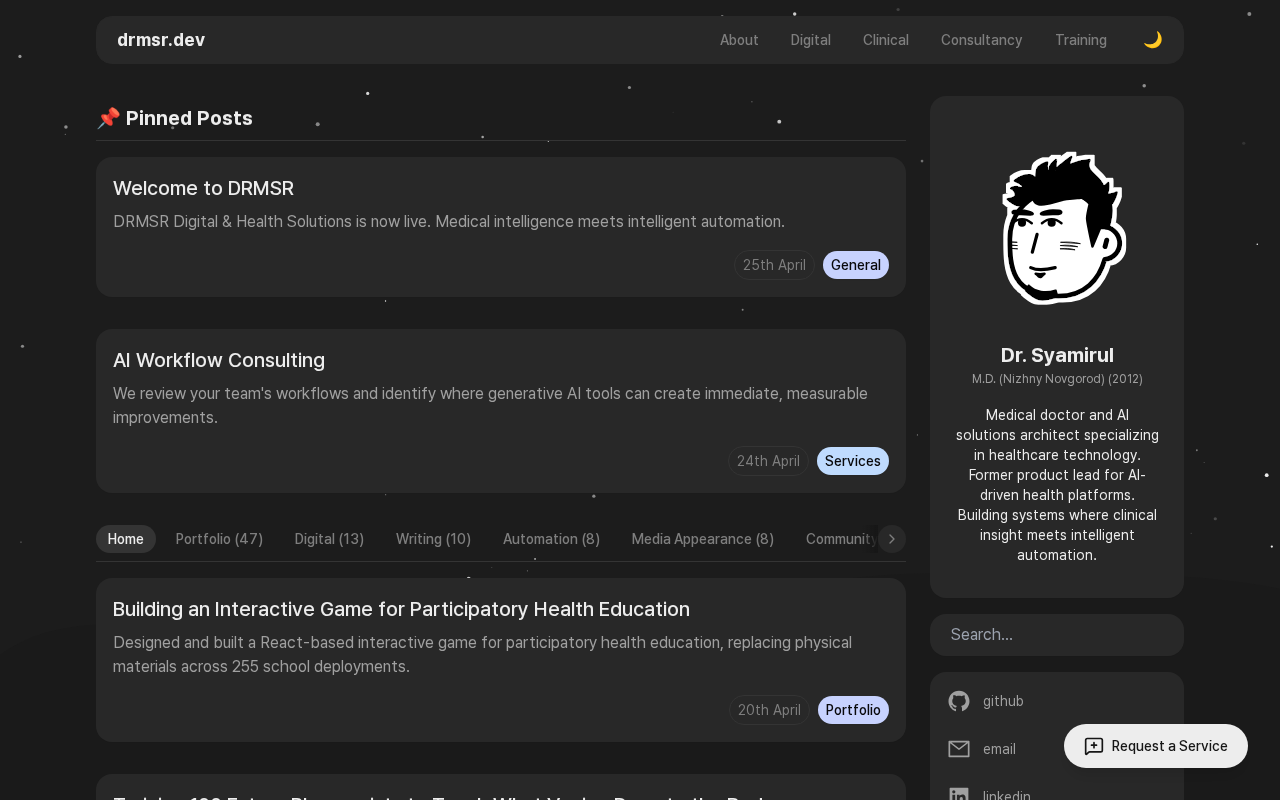Click the Services tag badge
The image size is (1280, 800).
(852, 461)
